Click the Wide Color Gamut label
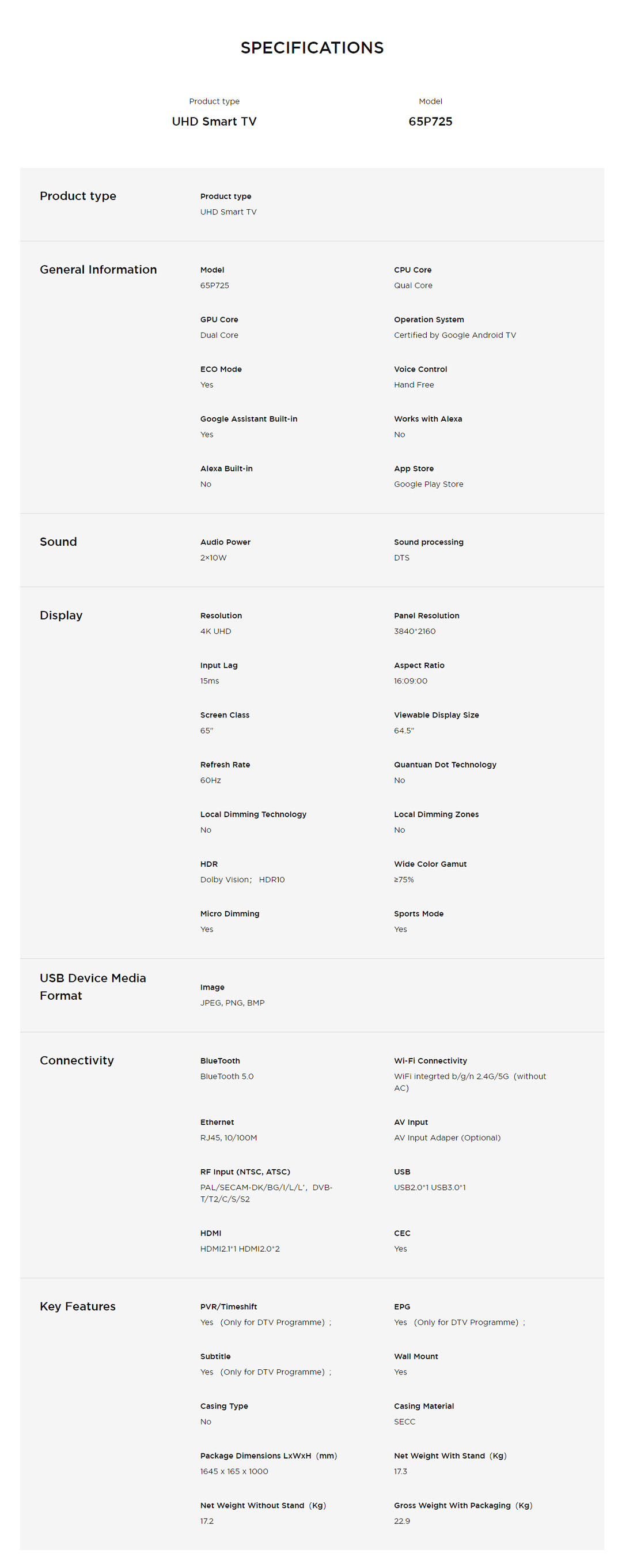This screenshot has width=622, height=1568. [x=430, y=864]
